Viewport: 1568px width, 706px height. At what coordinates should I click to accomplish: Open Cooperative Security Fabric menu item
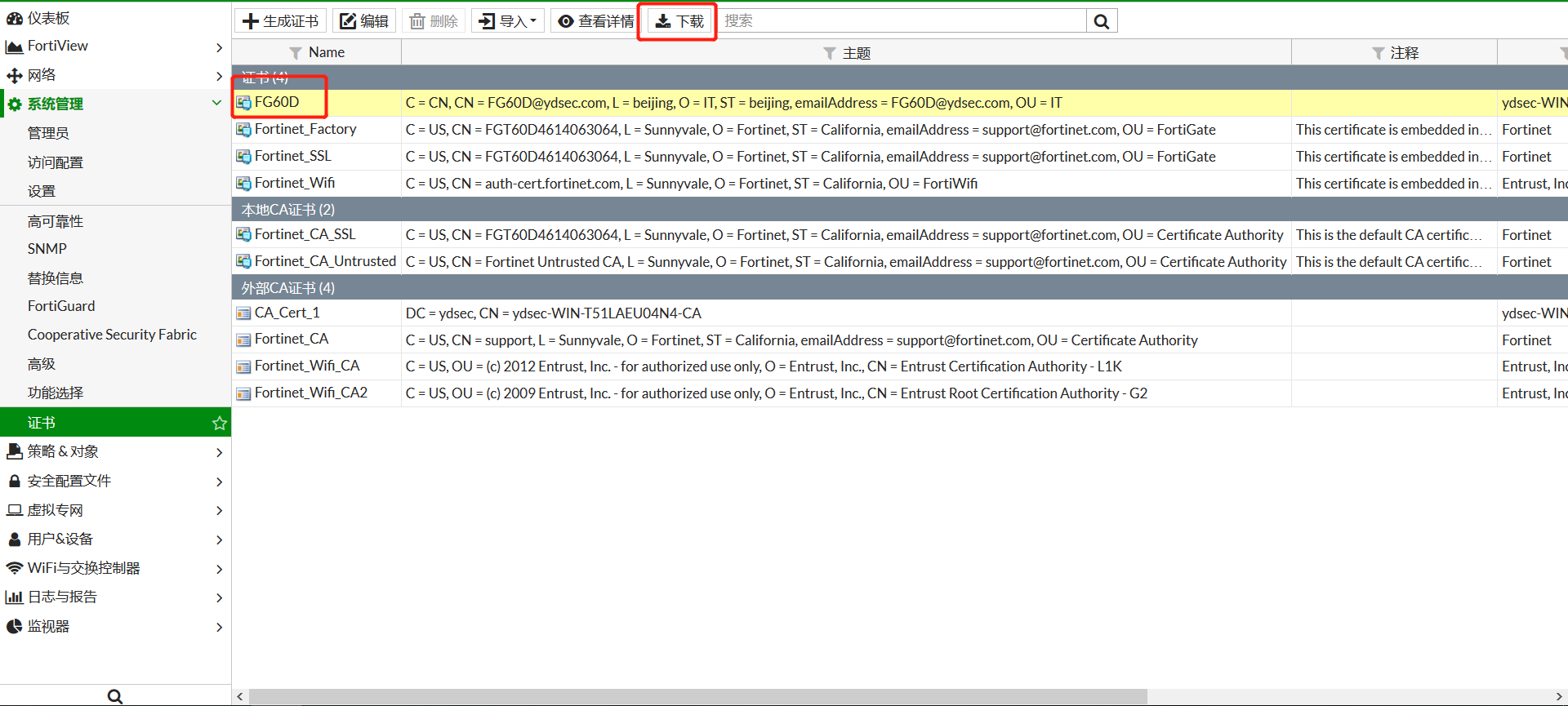[112, 335]
